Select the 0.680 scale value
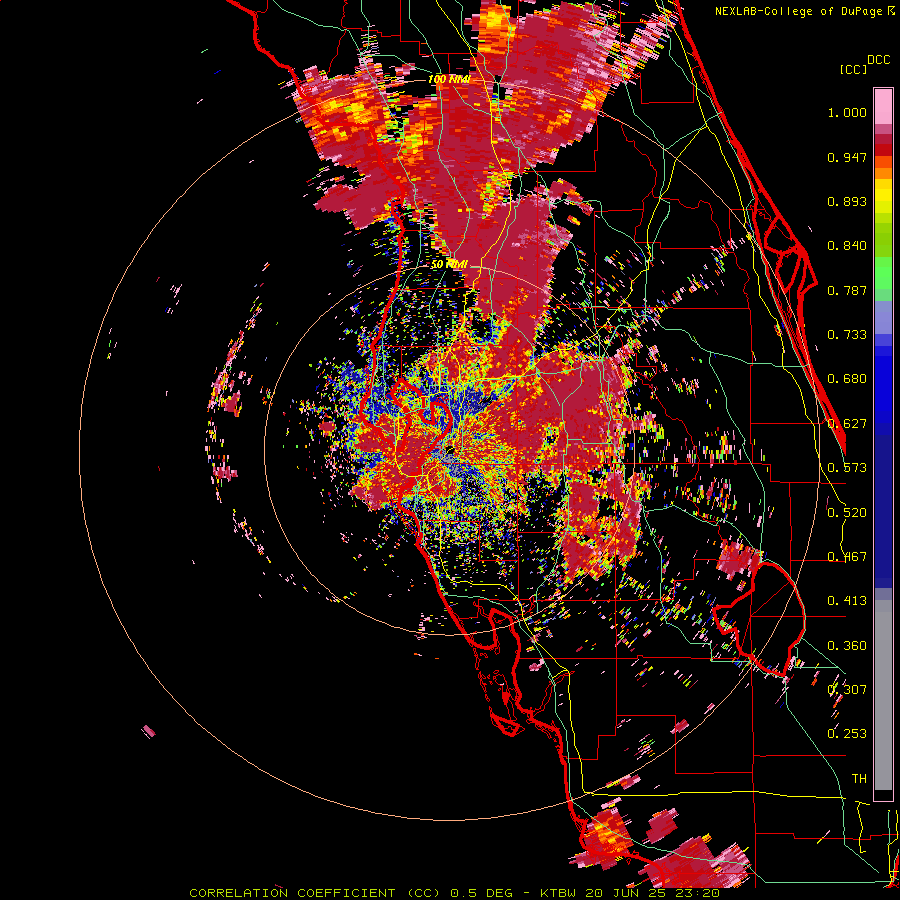Viewport: 900px width, 900px height. click(847, 379)
